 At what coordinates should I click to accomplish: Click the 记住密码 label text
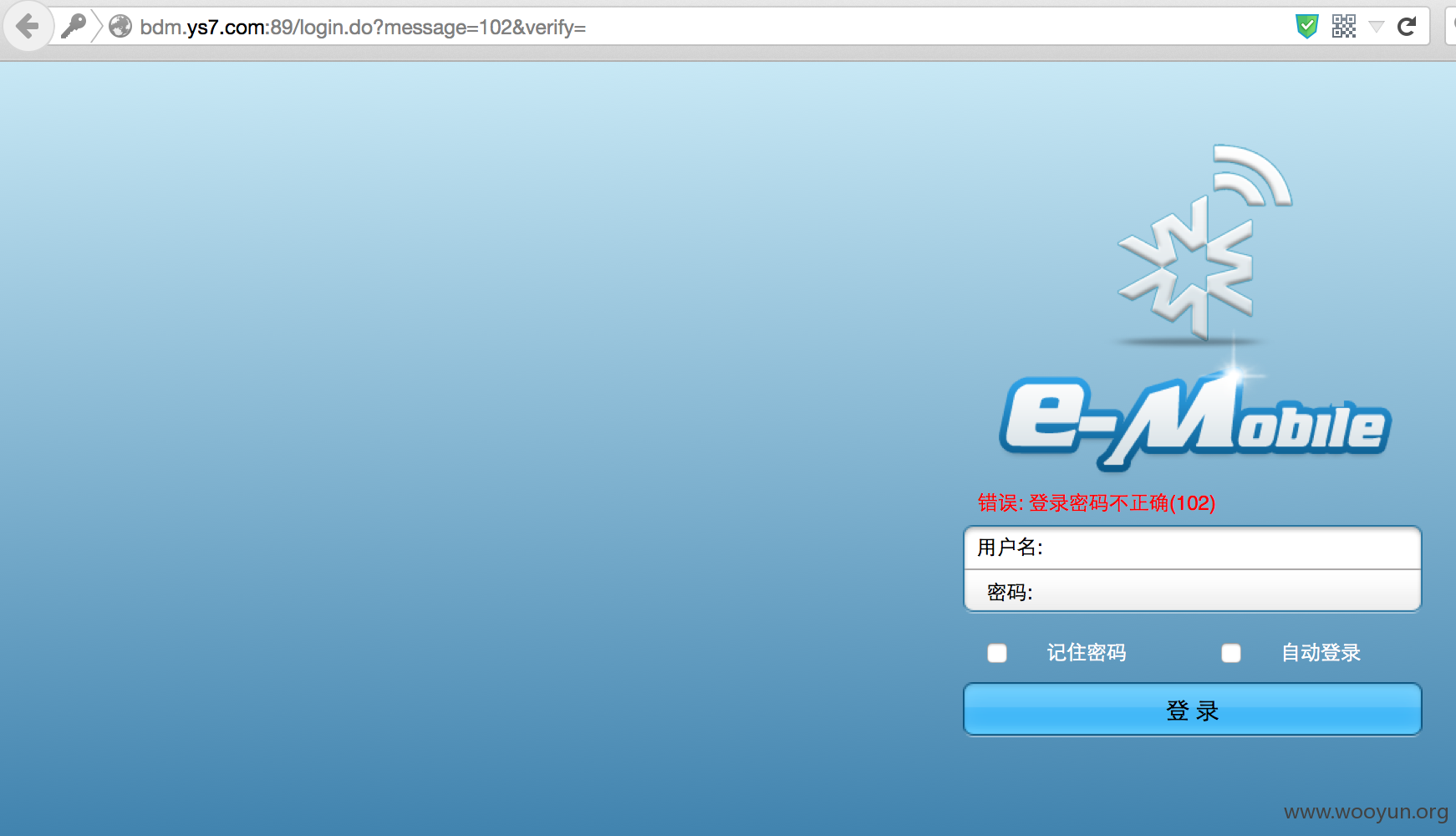[x=1087, y=653]
